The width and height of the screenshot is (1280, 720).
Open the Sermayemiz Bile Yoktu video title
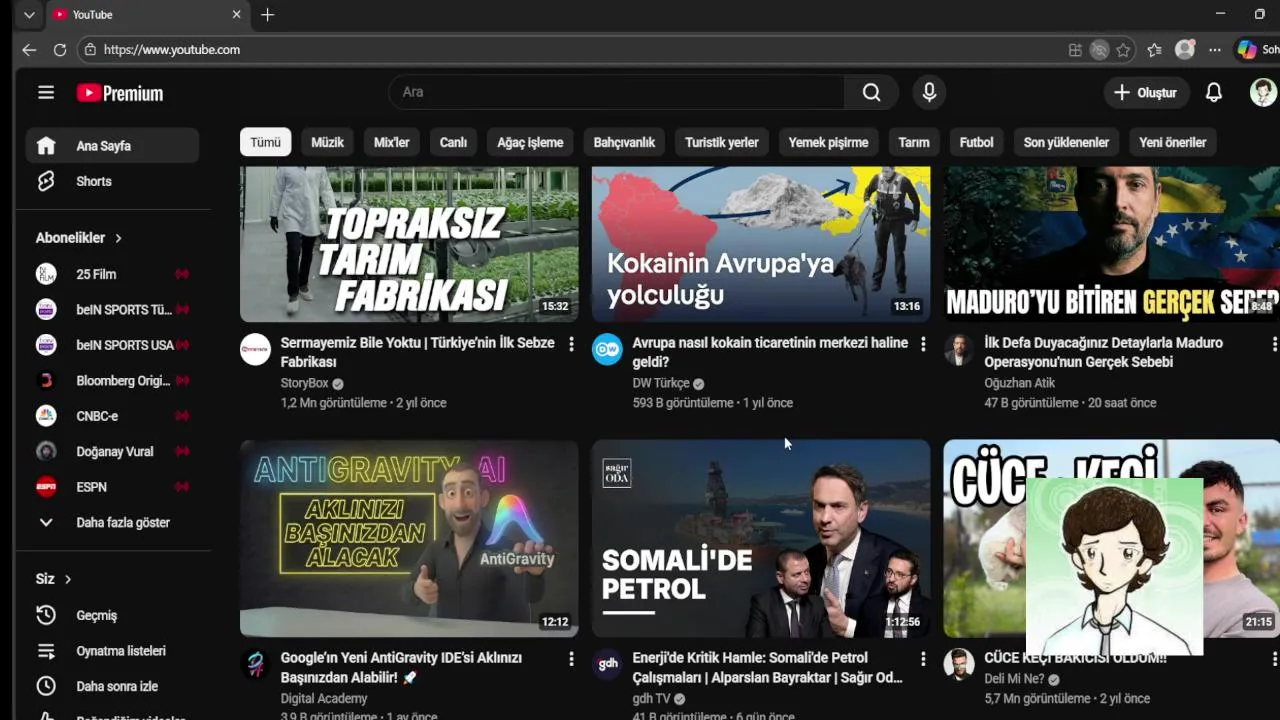[x=417, y=352]
